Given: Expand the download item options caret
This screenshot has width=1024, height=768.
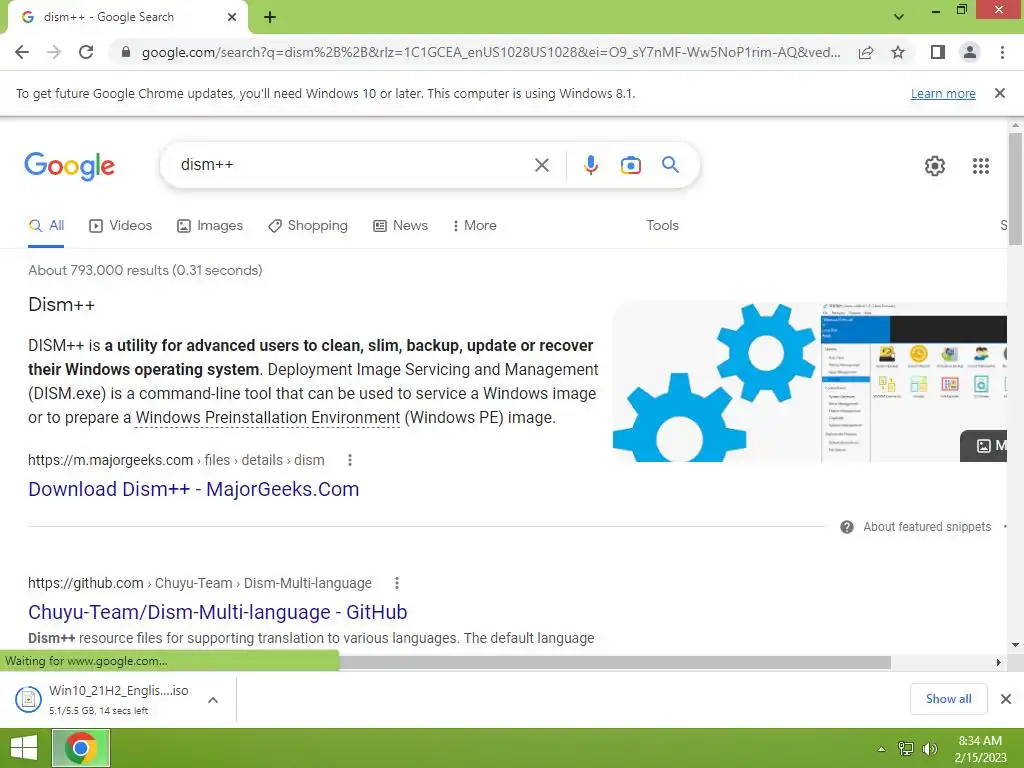Looking at the screenshot, I should (x=213, y=699).
